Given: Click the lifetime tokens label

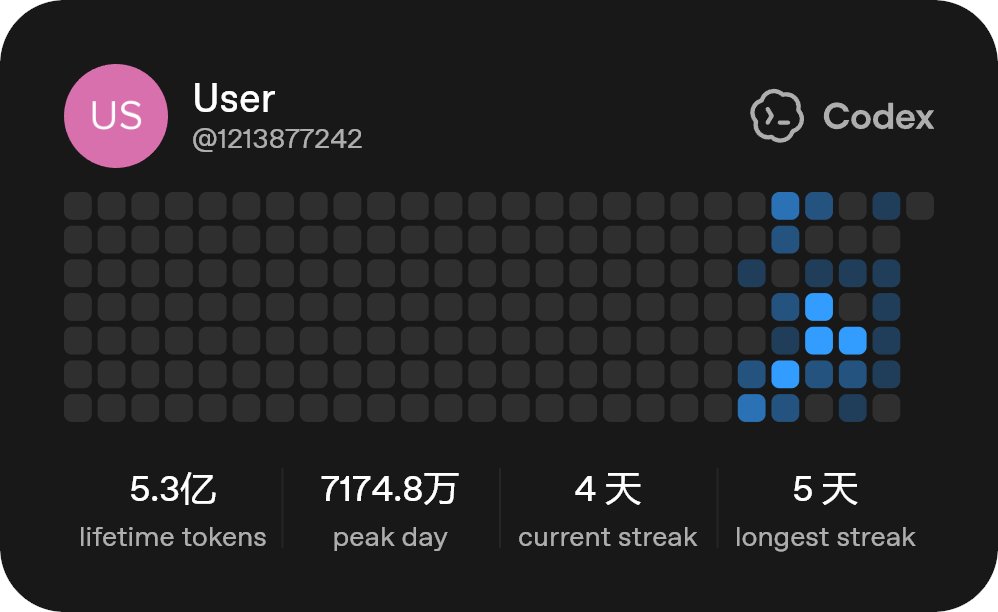Looking at the screenshot, I should click(172, 537).
